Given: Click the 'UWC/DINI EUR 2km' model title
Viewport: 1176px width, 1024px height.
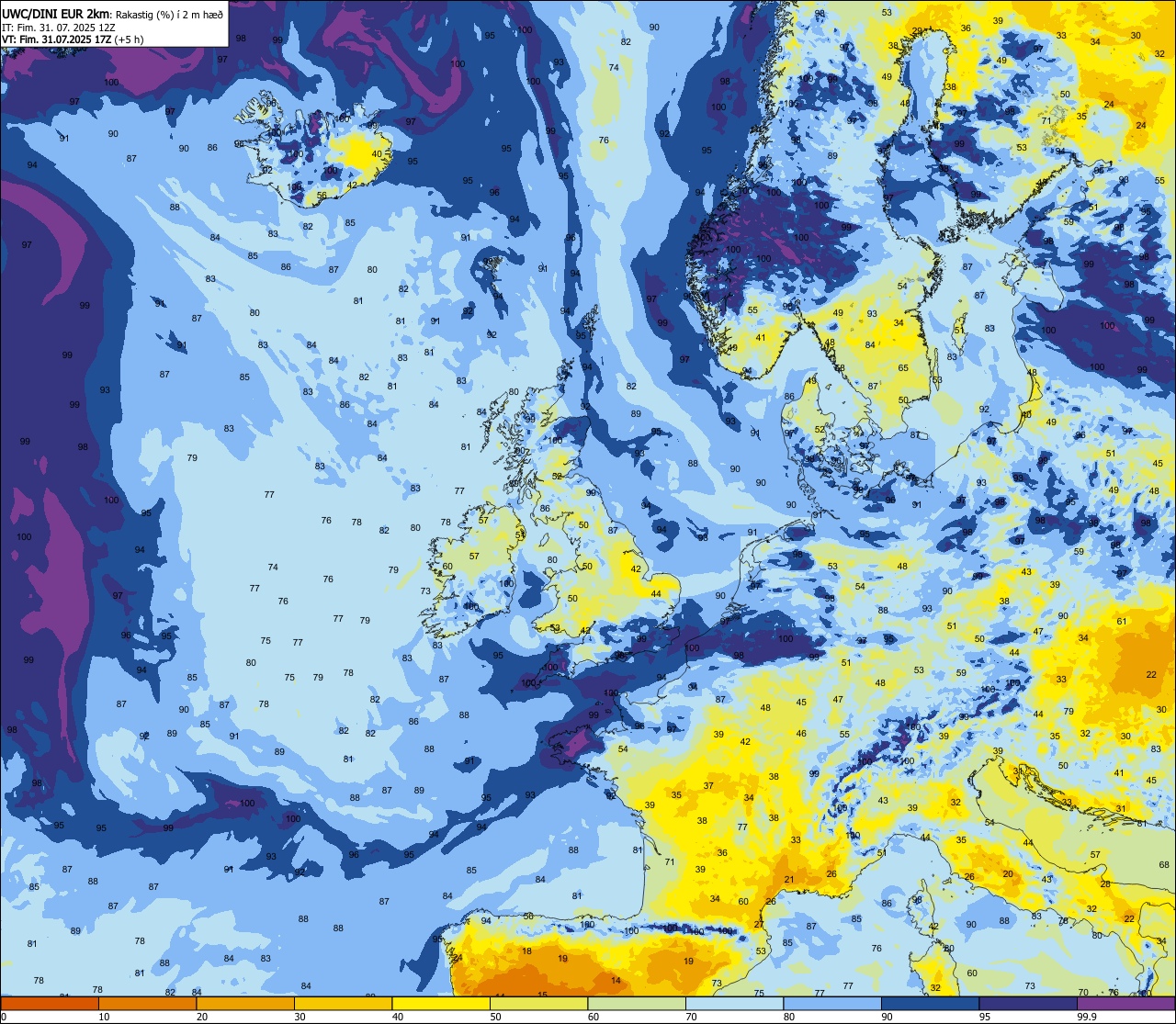Looking at the screenshot, I should point(55,13).
